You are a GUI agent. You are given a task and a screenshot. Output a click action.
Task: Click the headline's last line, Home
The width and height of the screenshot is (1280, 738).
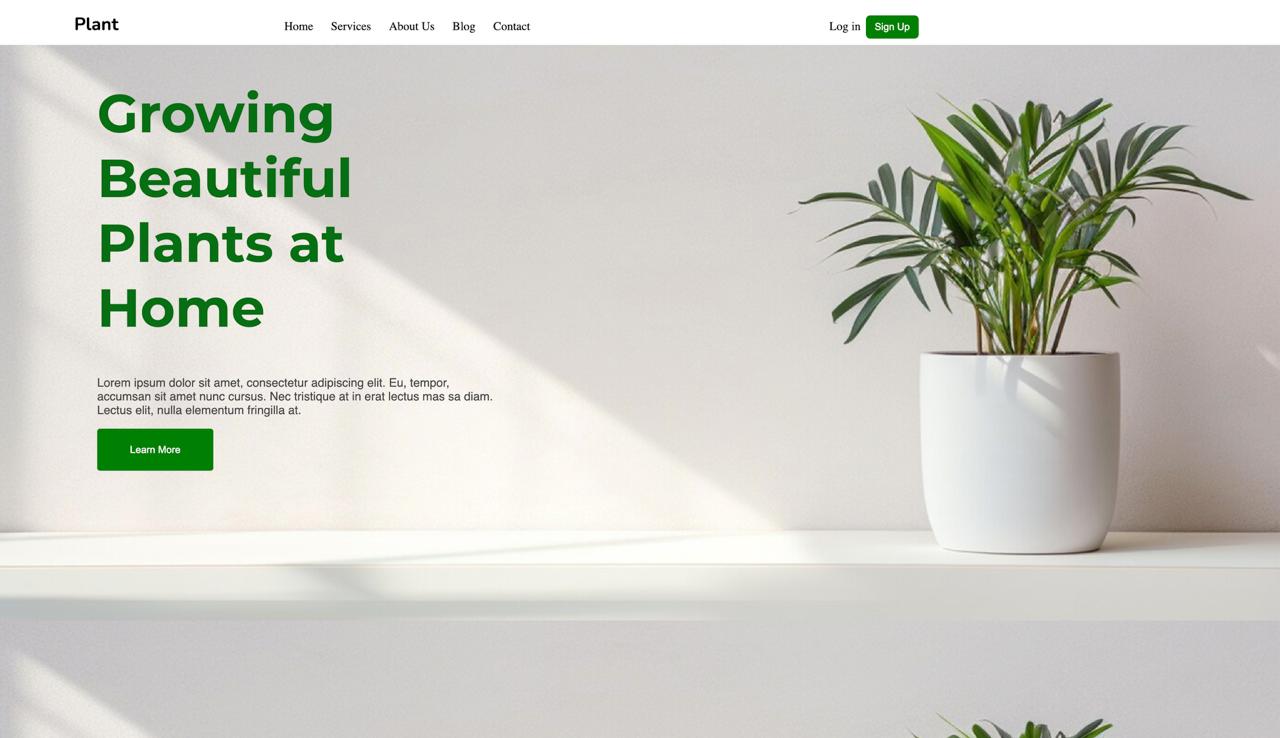coord(181,309)
